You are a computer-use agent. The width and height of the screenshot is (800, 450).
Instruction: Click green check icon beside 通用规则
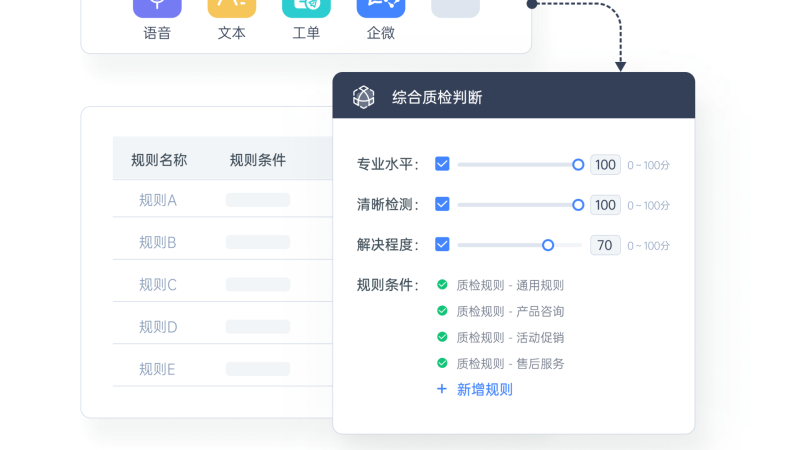point(442,285)
